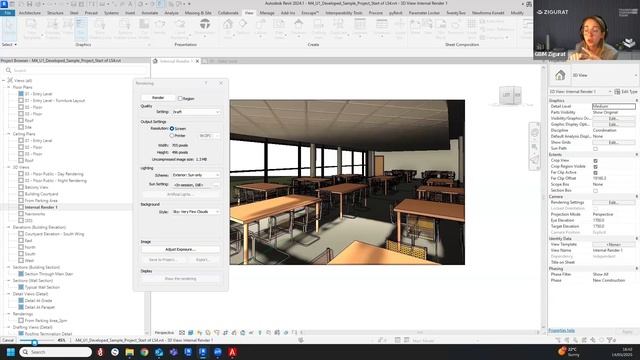Collapse the Ceiling Plans tree node
Screen dimensions: 640x360
tap(9, 134)
